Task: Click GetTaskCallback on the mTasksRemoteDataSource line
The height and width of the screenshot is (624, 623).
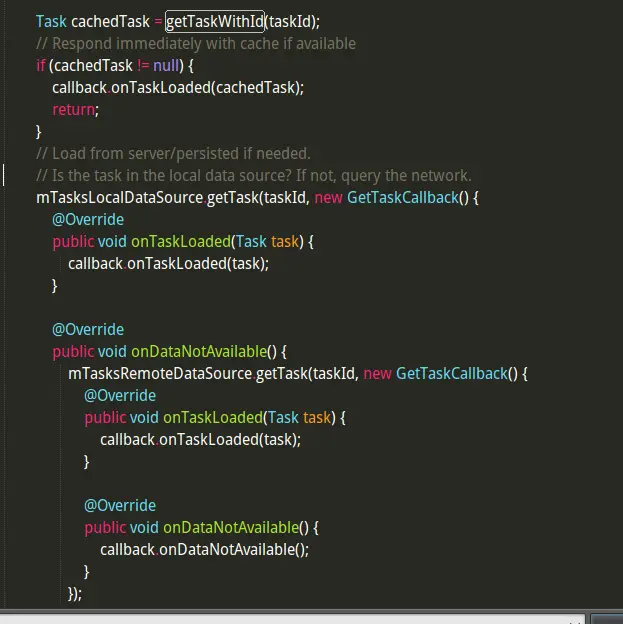Action: [x=452, y=373]
